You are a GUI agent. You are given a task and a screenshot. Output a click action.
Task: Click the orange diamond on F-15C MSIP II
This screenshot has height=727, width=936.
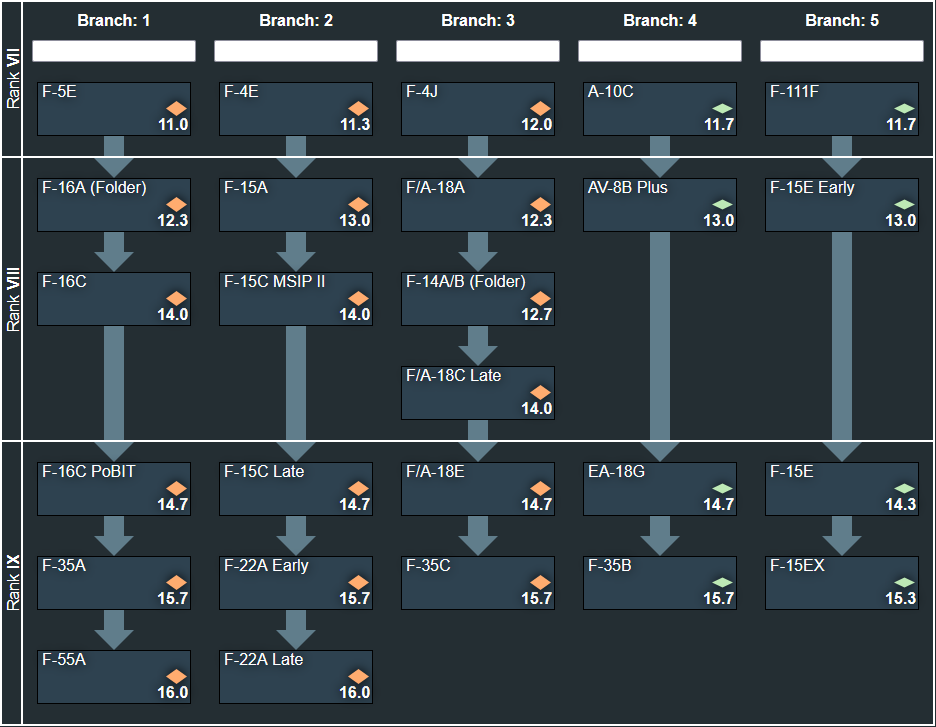tap(359, 298)
